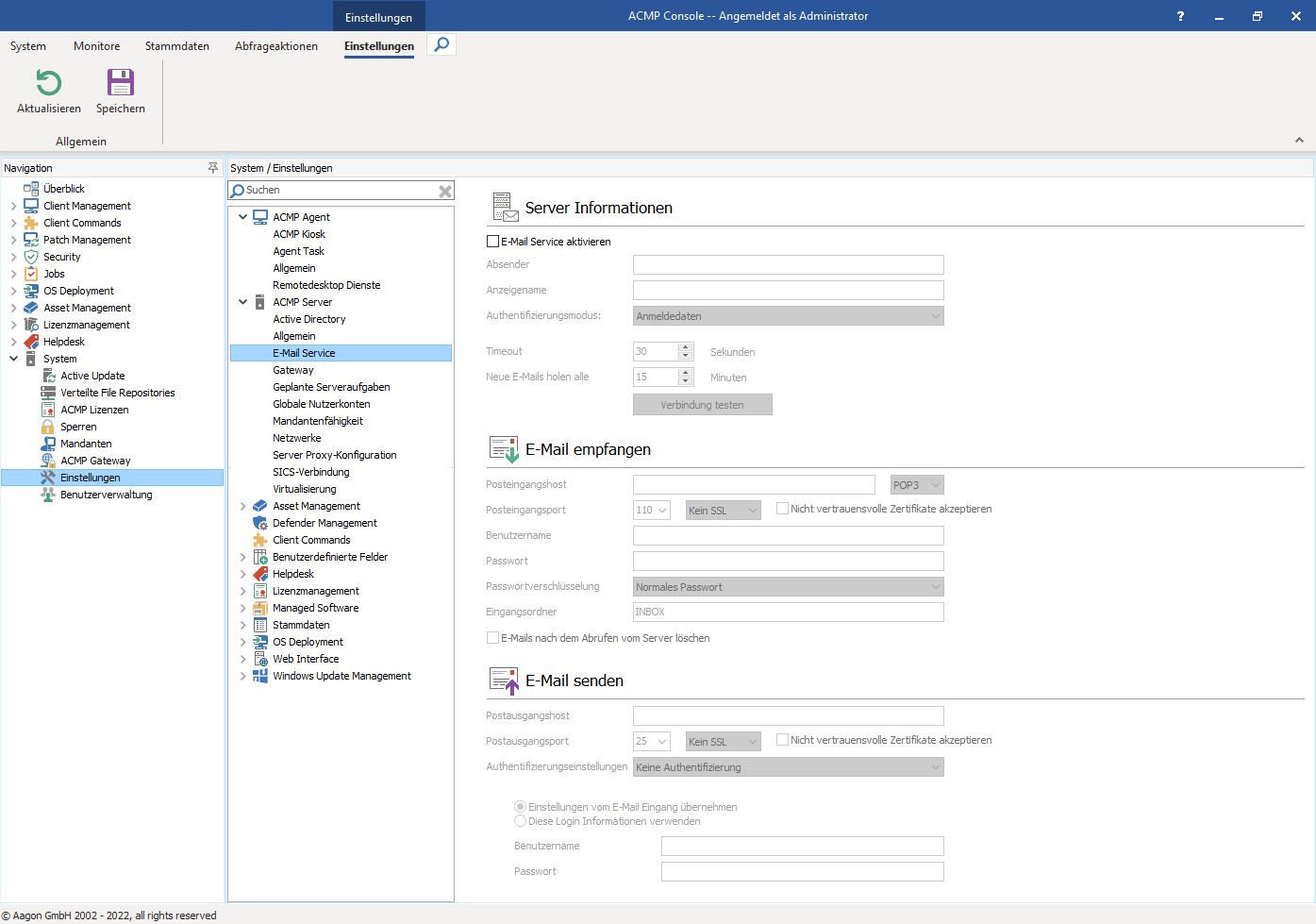Click the Asset Management icon in Navigation
1316x924 pixels.
point(31,308)
